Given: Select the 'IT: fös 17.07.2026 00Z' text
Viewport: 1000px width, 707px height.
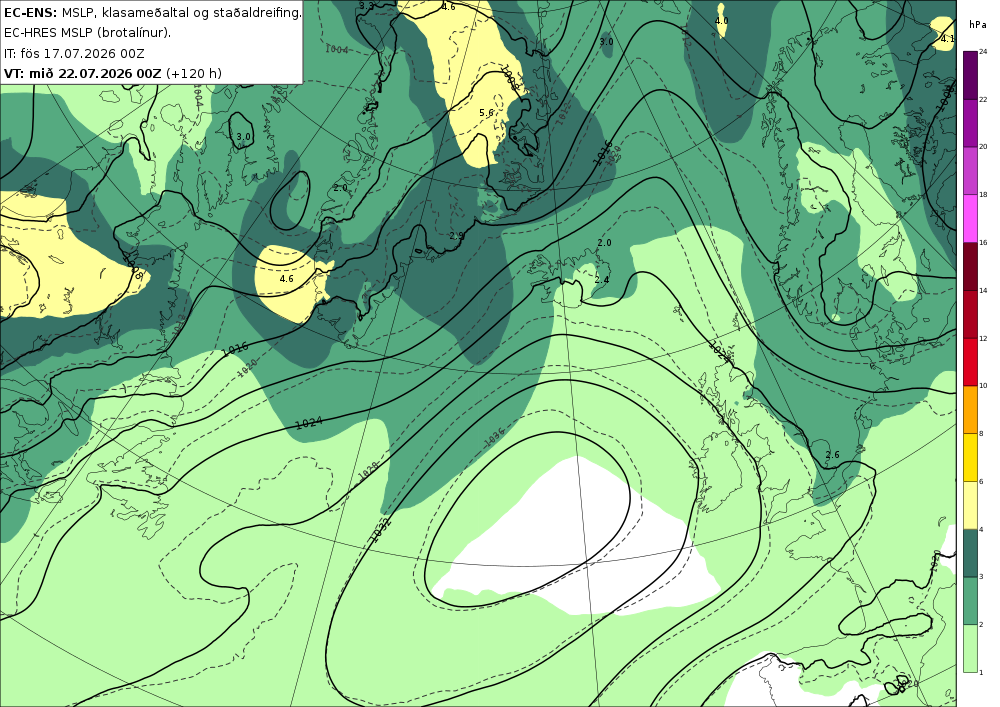Looking at the screenshot, I should coord(74,53).
